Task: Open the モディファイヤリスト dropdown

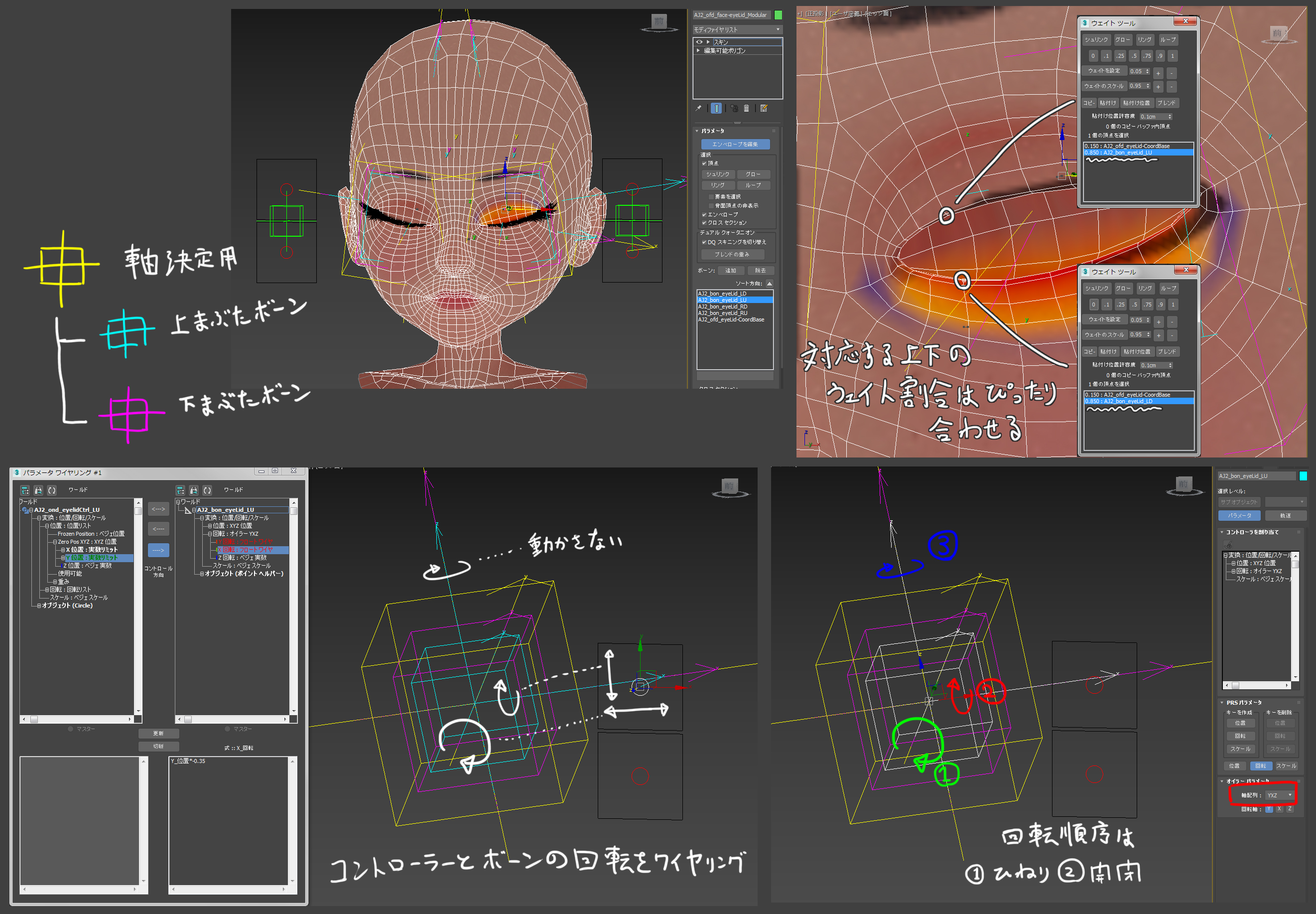Action: click(737, 29)
